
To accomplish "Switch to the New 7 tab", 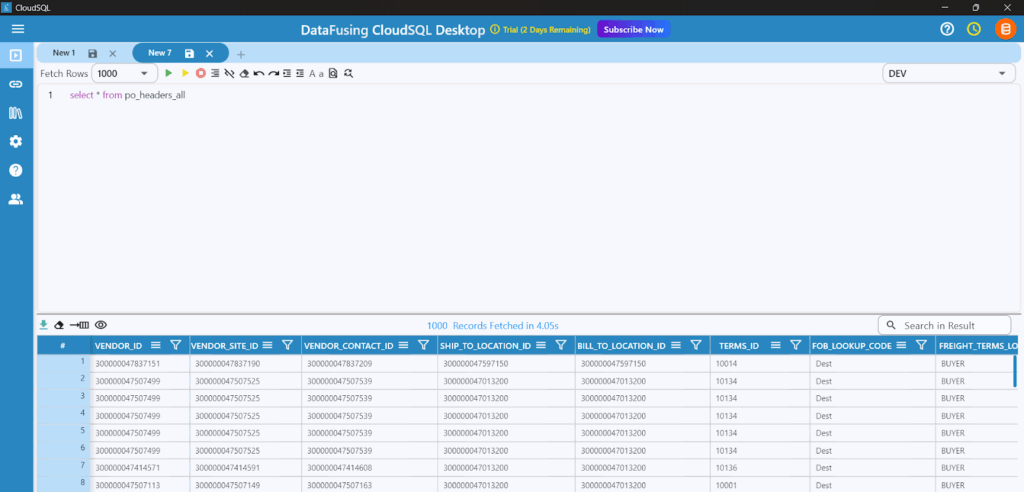I will coord(160,53).
